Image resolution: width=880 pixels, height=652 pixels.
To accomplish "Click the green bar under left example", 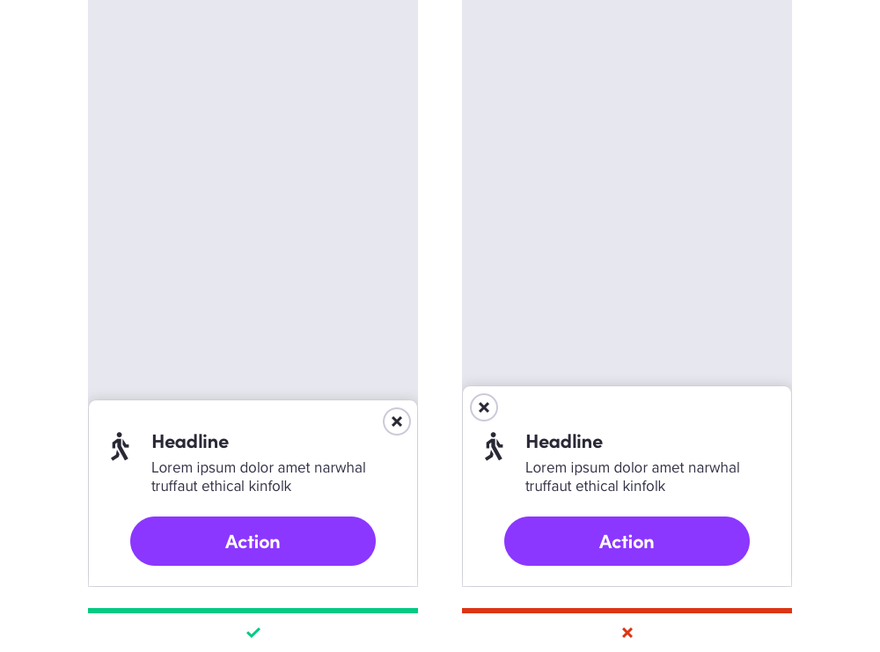I will pyautogui.click(x=253, y=610).
